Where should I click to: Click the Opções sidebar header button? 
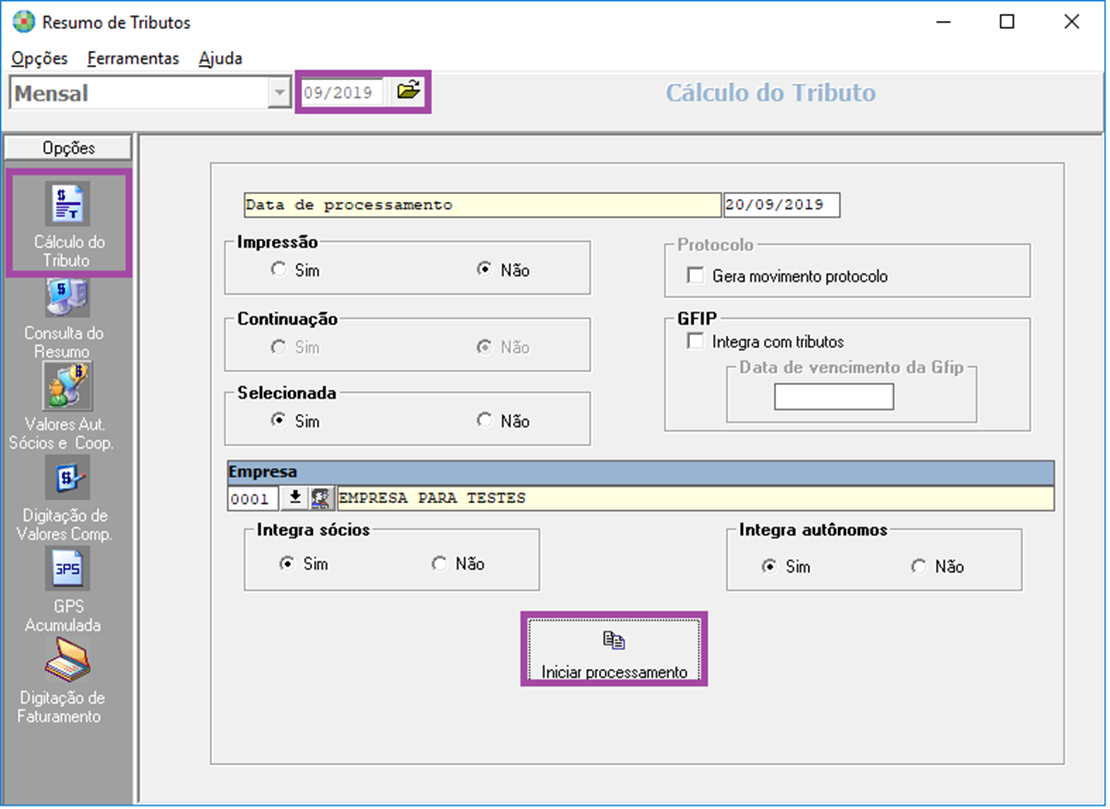(x=68, y=148)
